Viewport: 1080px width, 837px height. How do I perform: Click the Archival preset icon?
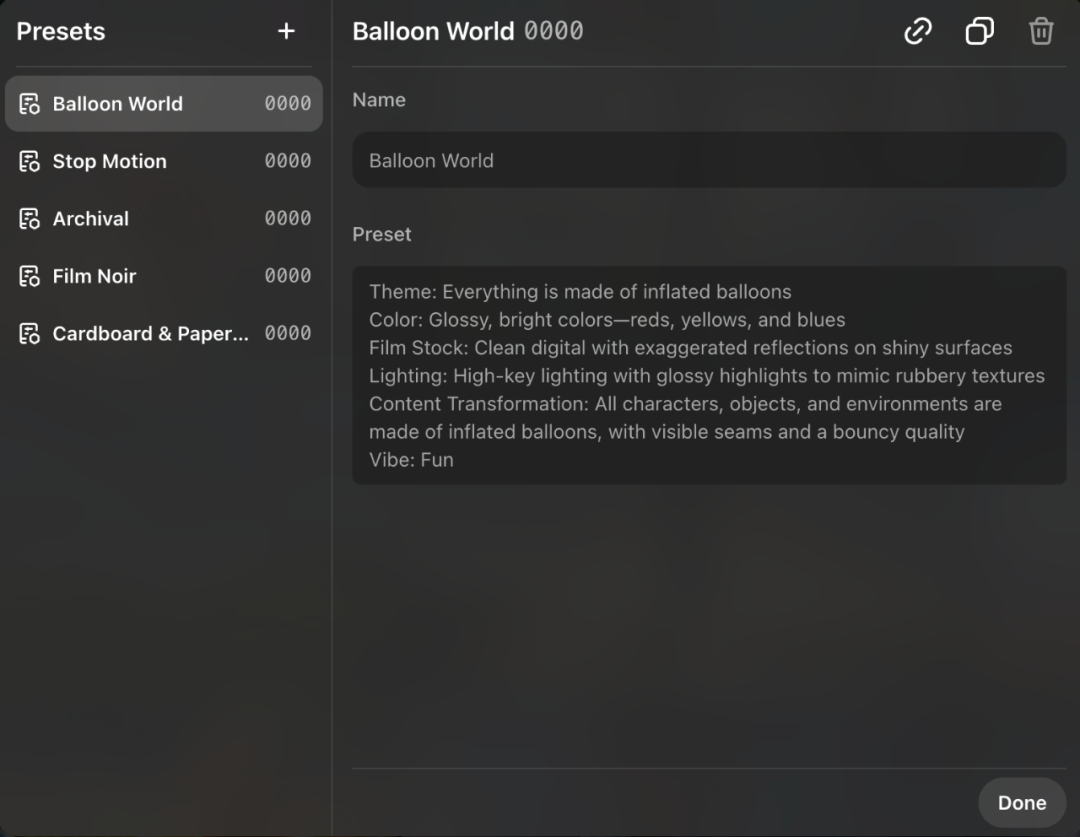click(30, 219)
